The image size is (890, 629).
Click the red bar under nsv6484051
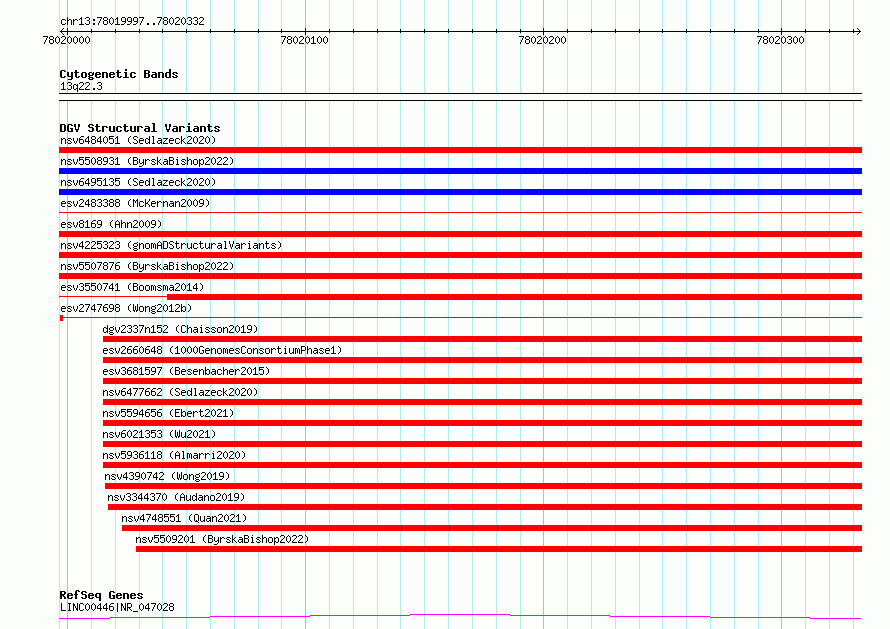click(460, 150)
